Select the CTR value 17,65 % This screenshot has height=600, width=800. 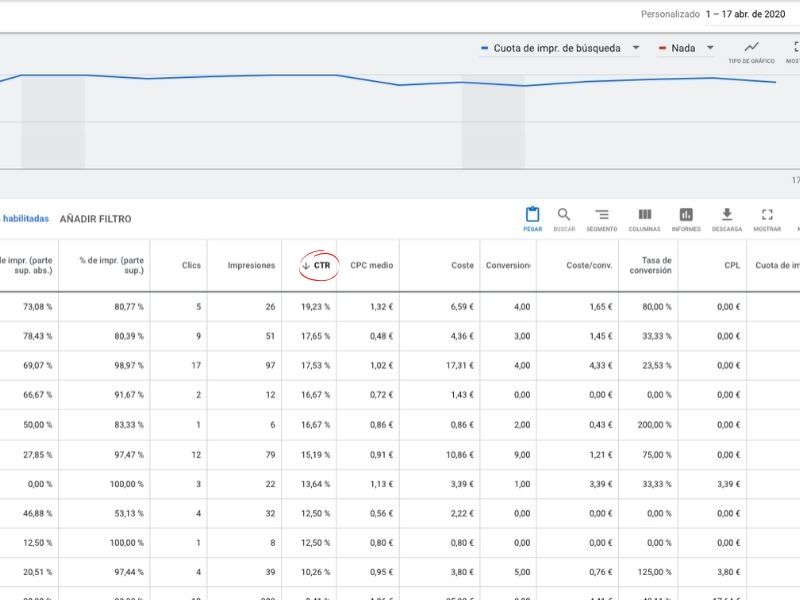(x=315, y=336)
